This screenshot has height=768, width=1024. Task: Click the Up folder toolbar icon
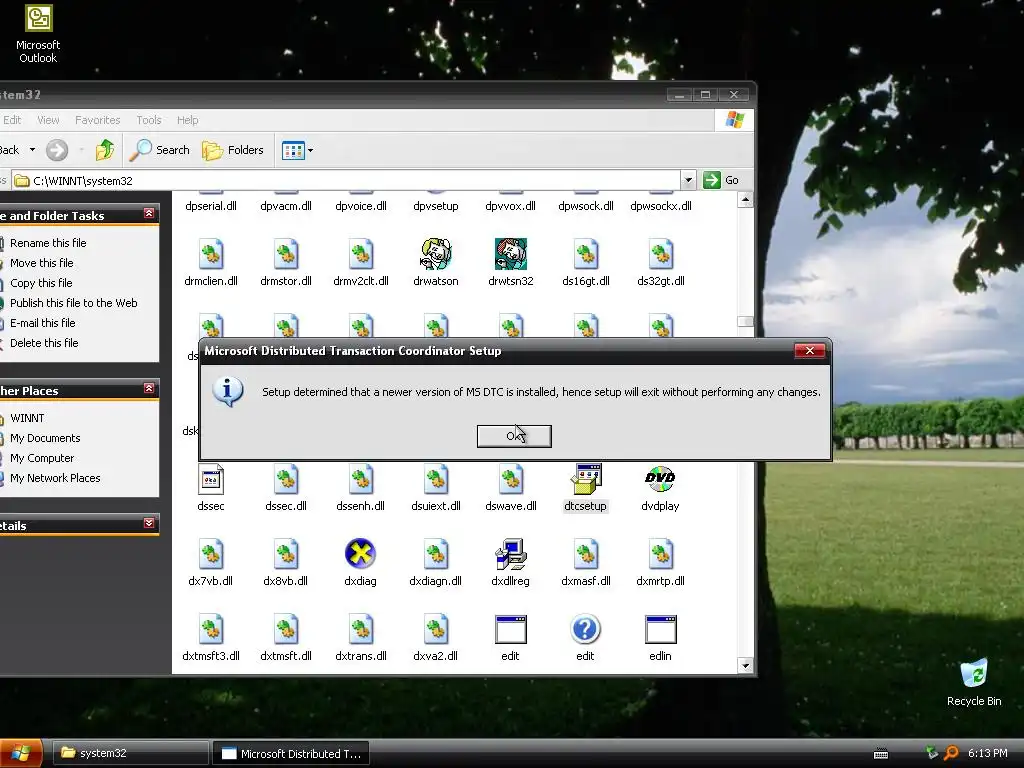(x=104, y=150)
